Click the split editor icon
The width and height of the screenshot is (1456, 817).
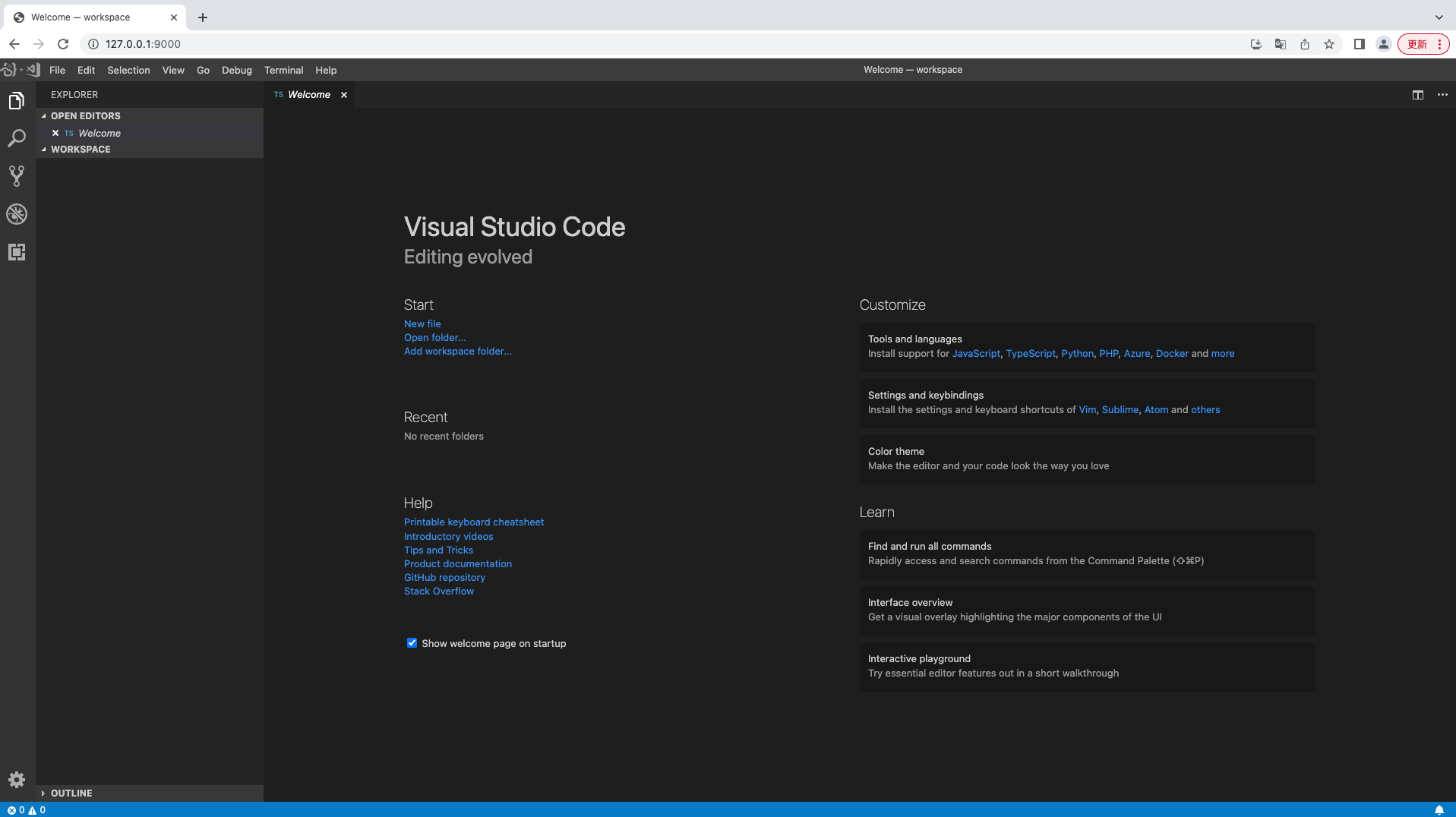(x=1417, y=95)
